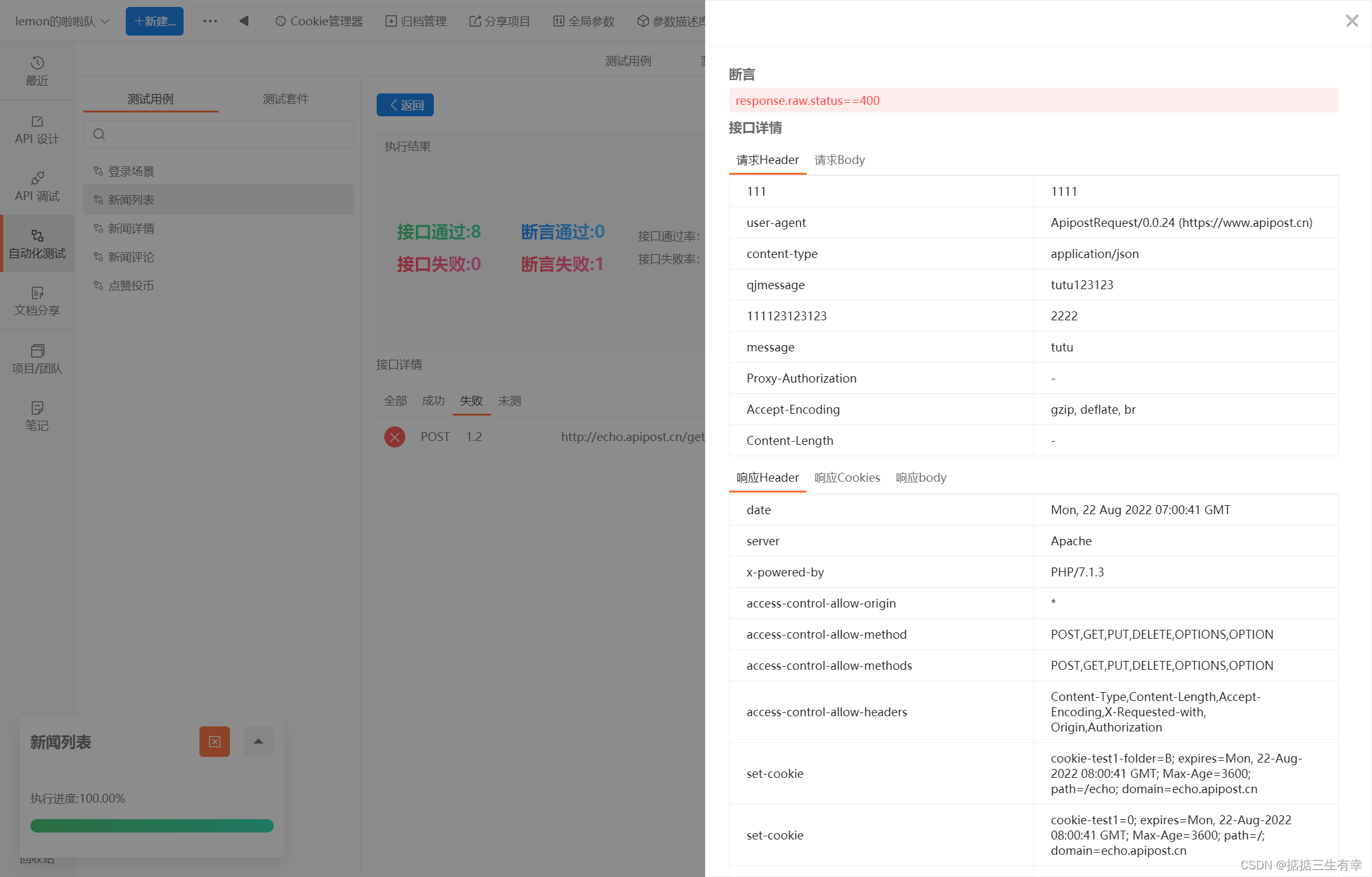Open the 文档分享 sidebar section
Image resolution: width=1372 pixels, height=877 pixels.
pos(37,302)
